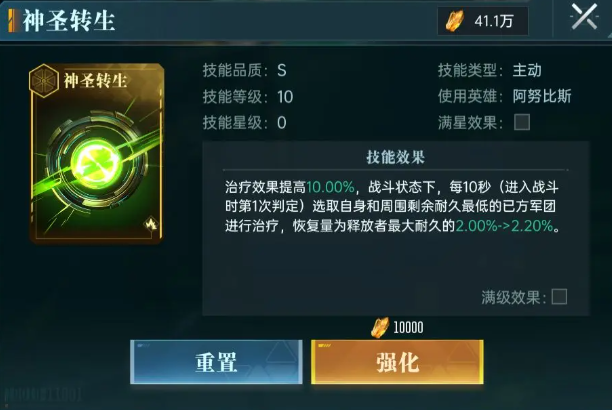Enable the 满级效果 checkbox

point(559,297)
